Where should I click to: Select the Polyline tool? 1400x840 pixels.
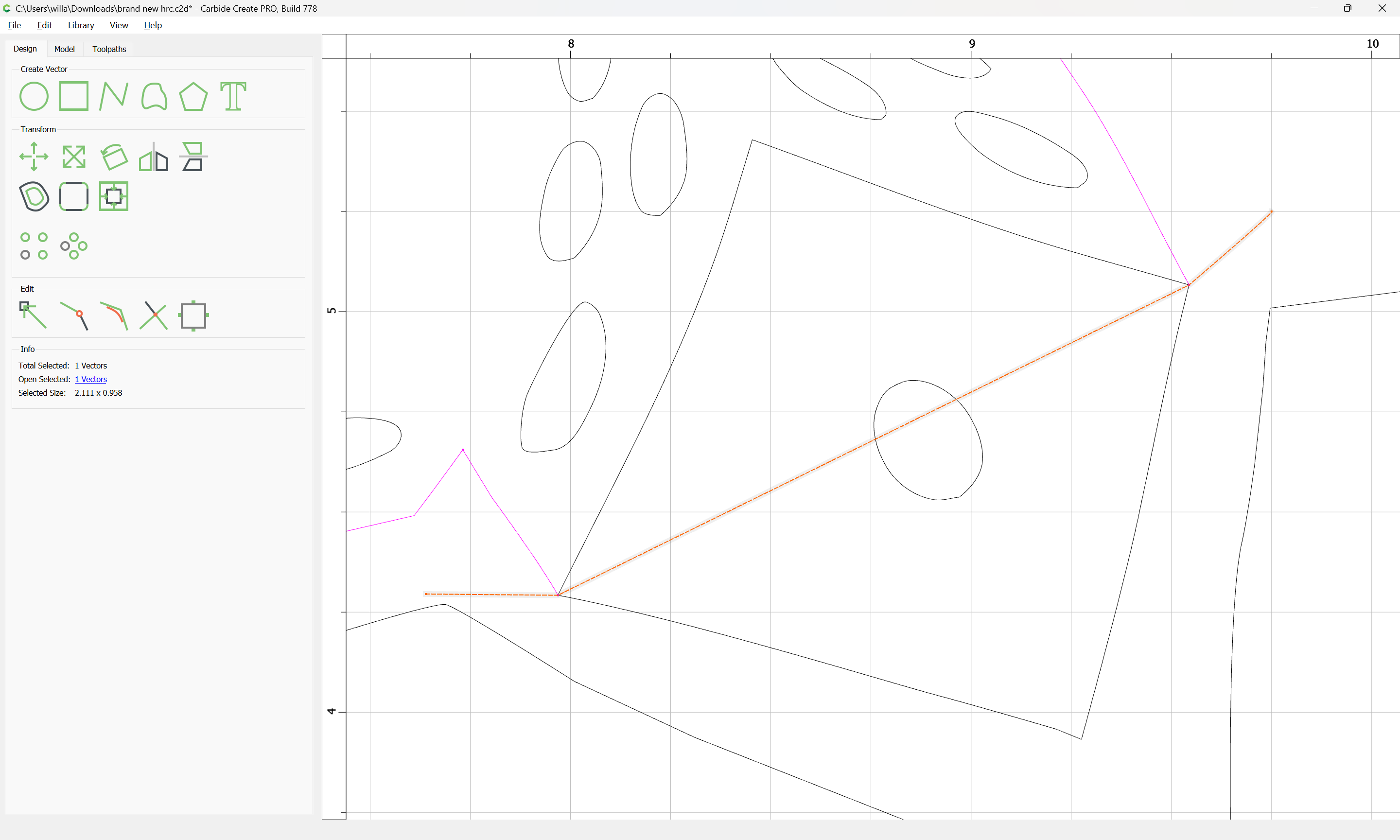coord(114,96)
